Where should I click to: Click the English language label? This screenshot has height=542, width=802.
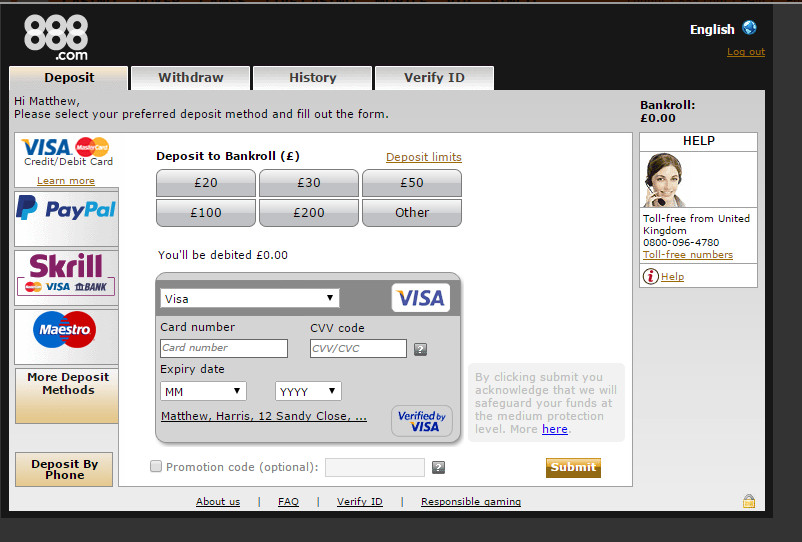pos(712,30)
